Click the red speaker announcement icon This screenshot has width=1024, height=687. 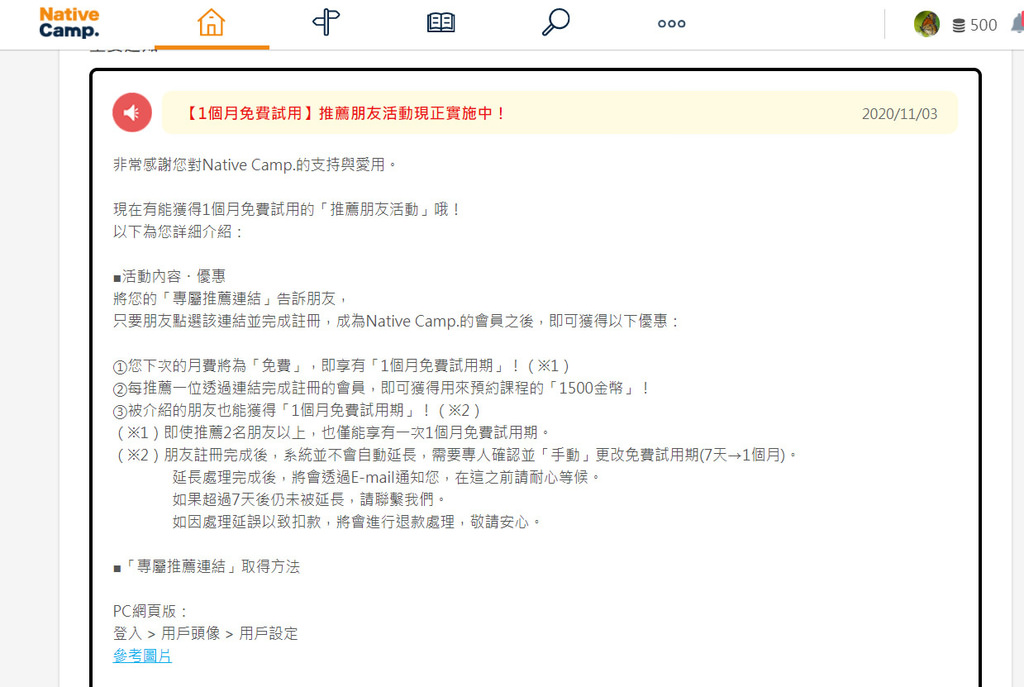[x=132, y=112]
